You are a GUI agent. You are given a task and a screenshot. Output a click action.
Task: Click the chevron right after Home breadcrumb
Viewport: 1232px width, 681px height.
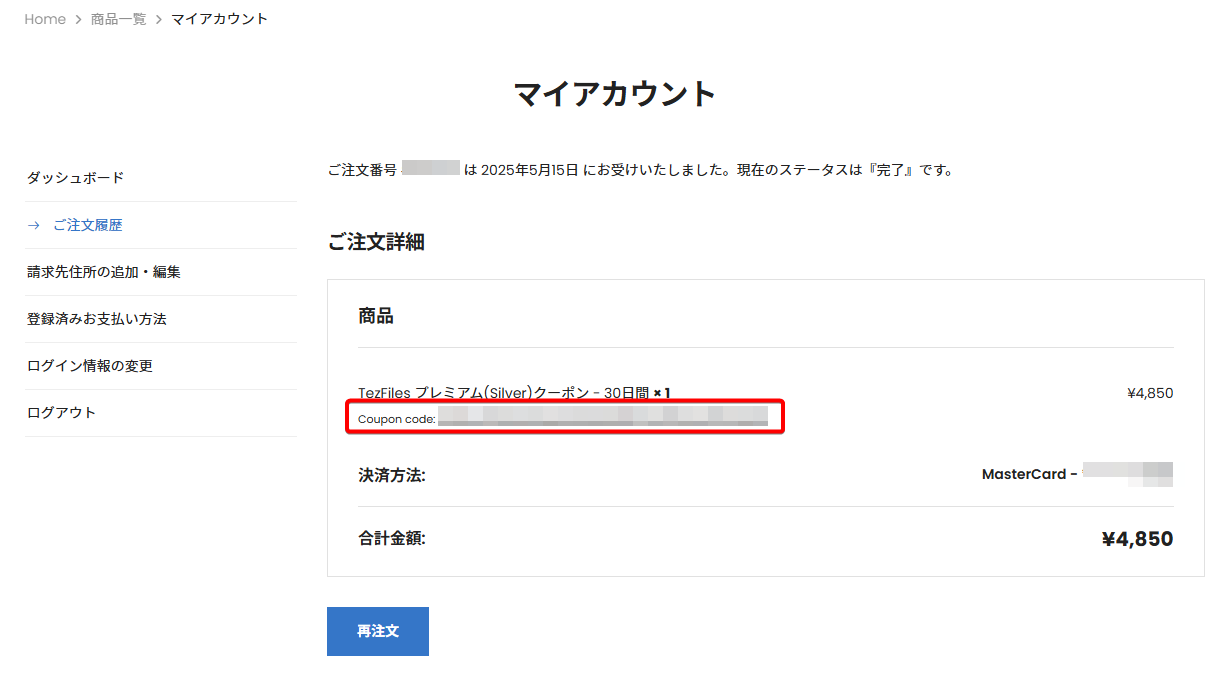pos(78,19)
